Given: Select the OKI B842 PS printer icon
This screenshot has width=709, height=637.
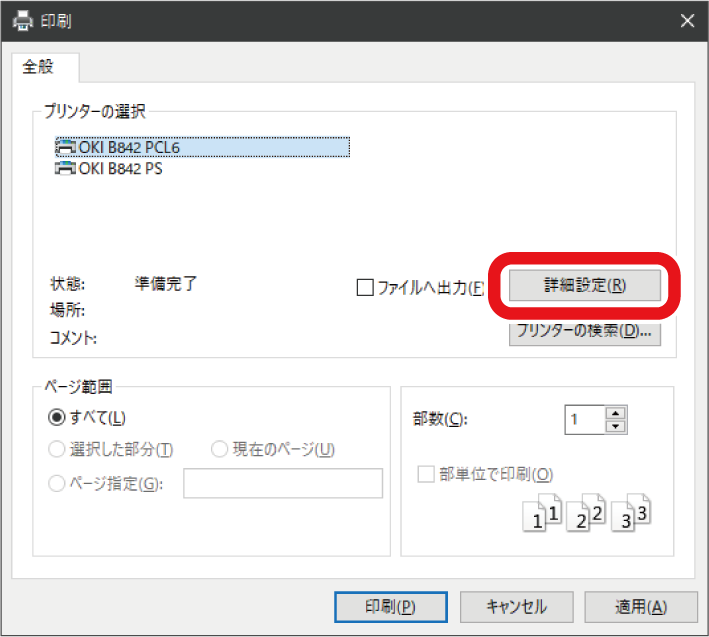Looking at the screenshot, I should click(x=66, y=168).
